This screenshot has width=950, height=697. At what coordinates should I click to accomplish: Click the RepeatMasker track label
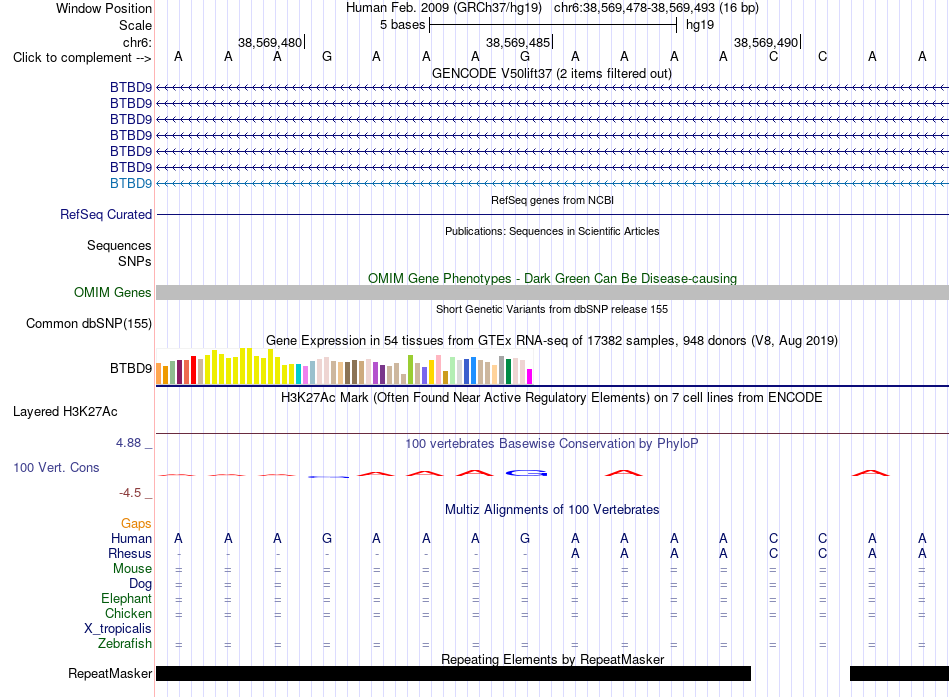(x=110, y=673)
